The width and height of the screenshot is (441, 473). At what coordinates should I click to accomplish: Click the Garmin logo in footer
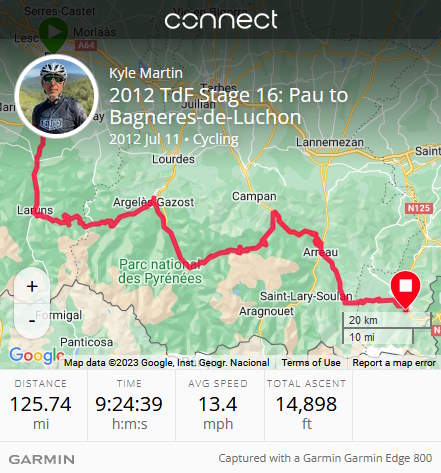tap(42, 459)
